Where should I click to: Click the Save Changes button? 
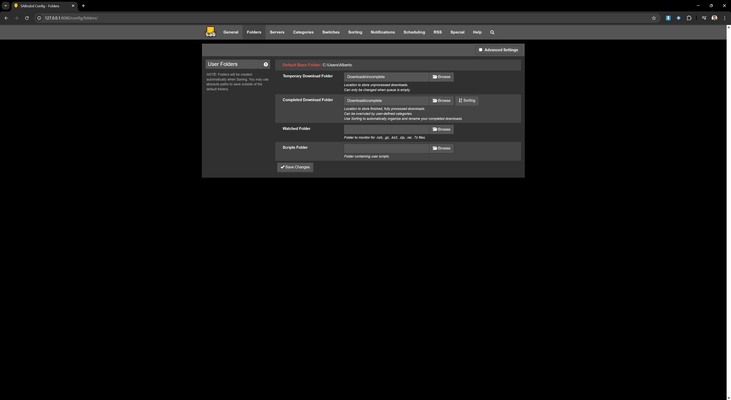(x=295, y=167)
